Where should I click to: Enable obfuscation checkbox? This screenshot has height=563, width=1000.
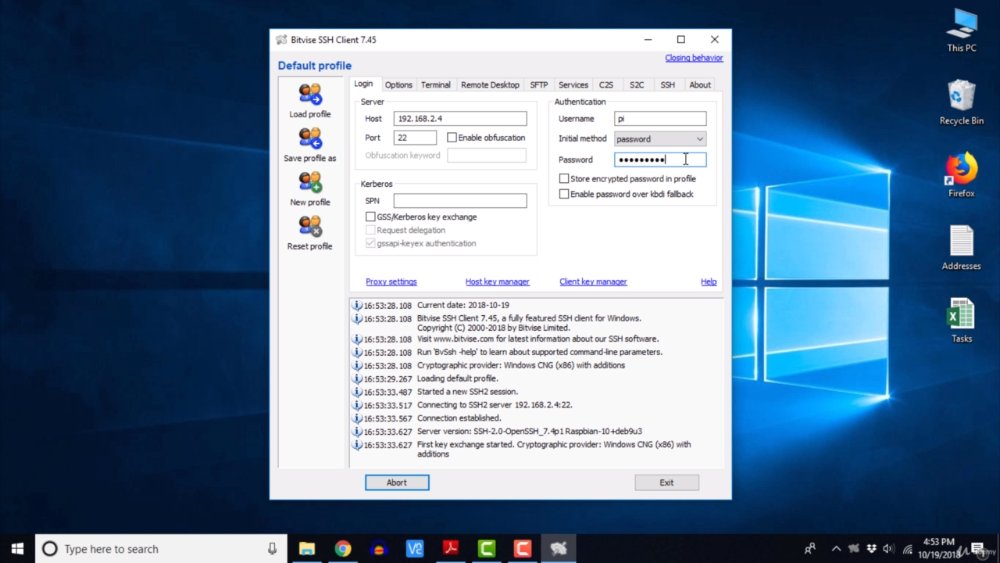pyautogui.click(x=452, y=137)
